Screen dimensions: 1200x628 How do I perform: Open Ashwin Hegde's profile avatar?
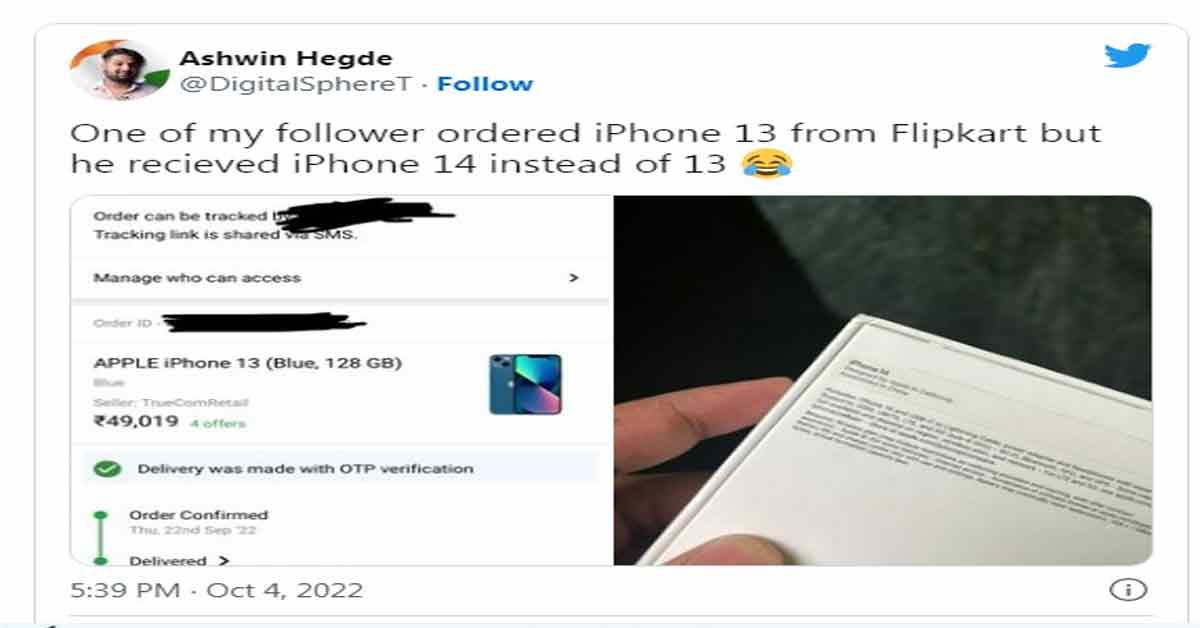pyautogui.click(x=118, y=70)
